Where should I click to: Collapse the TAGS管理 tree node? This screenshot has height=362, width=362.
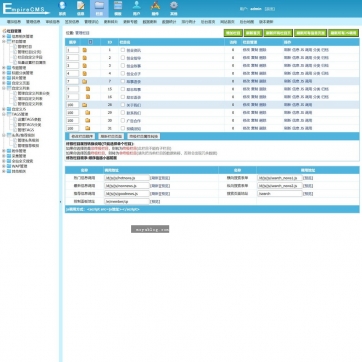click(x=4, y=114)
